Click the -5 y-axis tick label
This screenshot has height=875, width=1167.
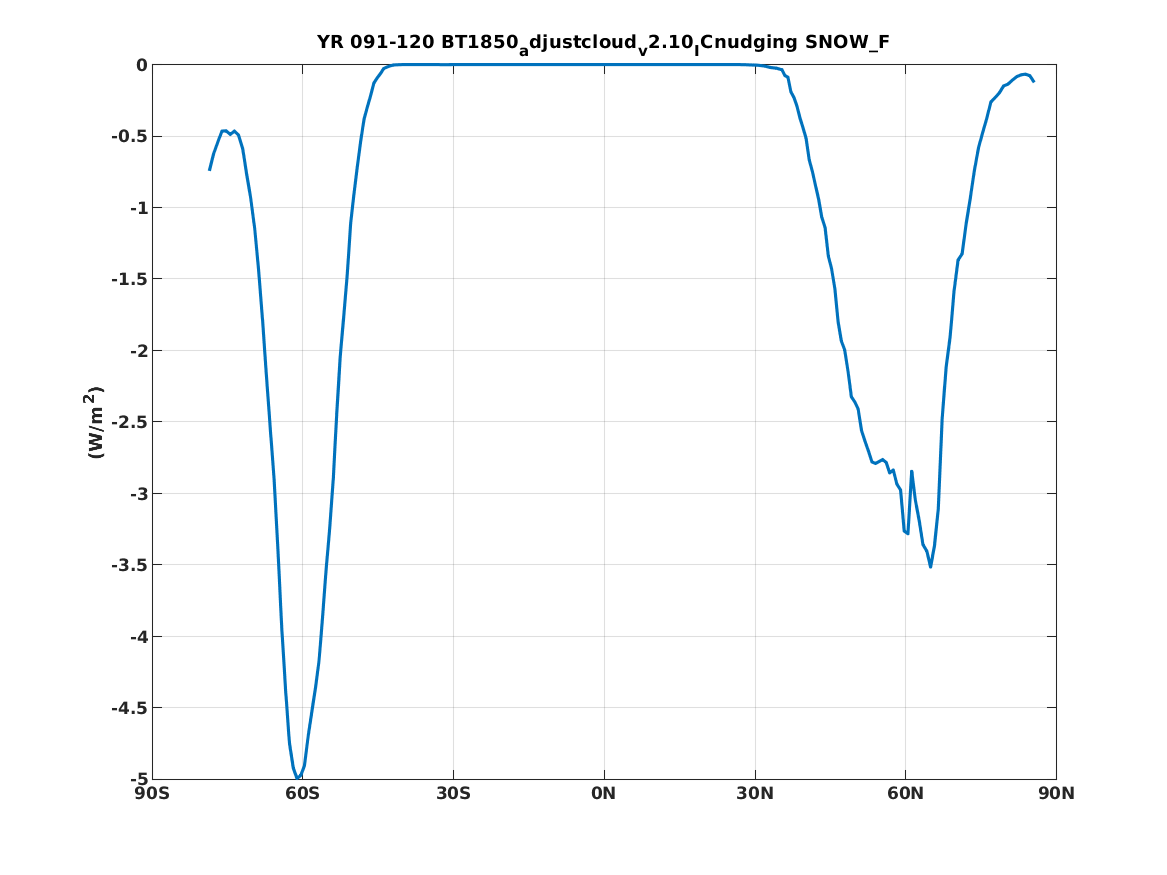[x=138, y=779]
